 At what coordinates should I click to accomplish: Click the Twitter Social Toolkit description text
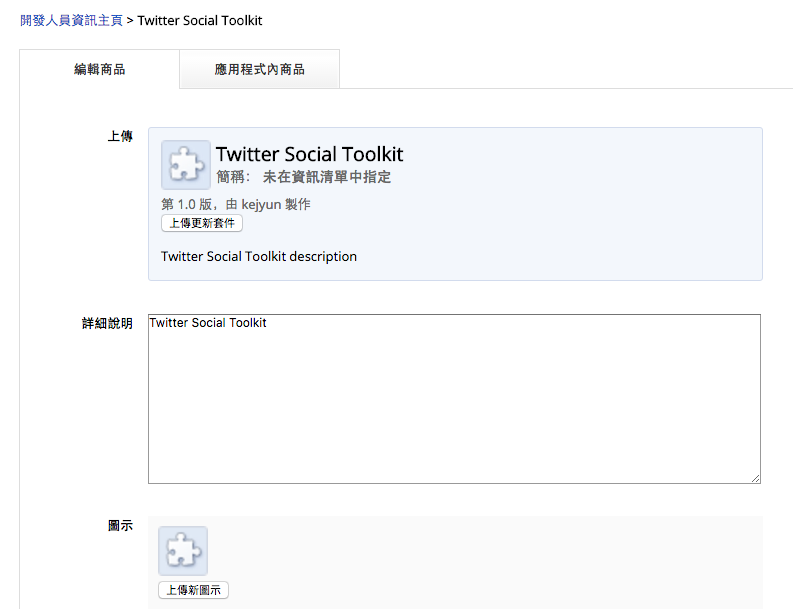click(259, 256)
